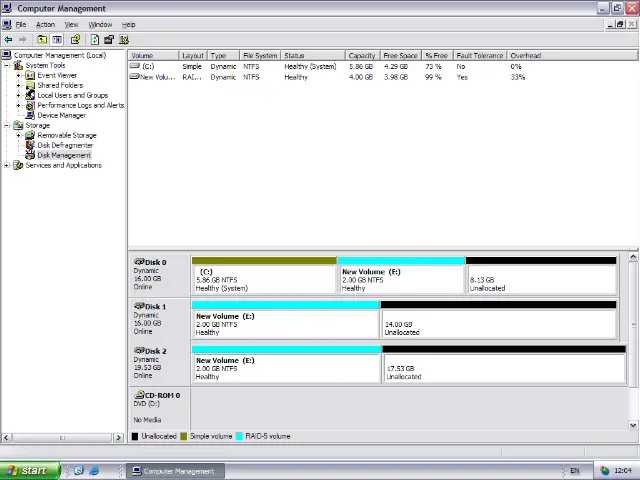The image size is (640, 480).
Task: Select the Services and Applications icon
Action: pyautogui.click(x=18, y=165)
